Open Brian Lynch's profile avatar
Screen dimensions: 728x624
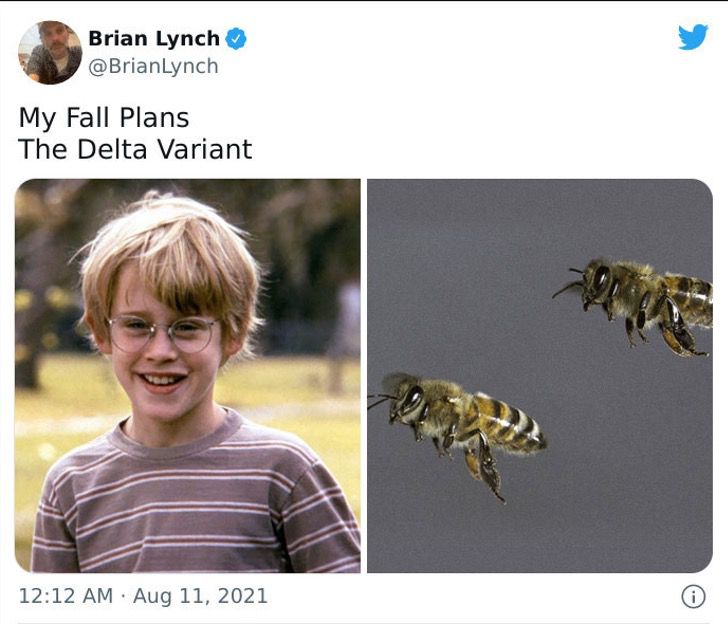click(50, 52)
